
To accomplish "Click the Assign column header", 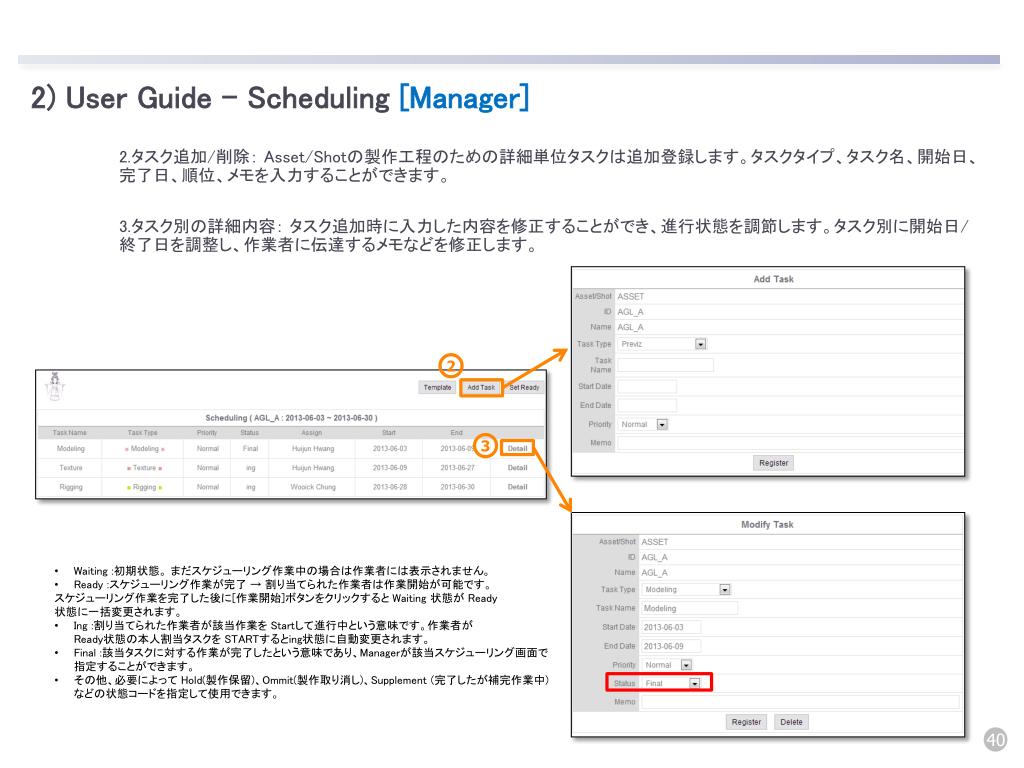I will (x=312, y=432).
